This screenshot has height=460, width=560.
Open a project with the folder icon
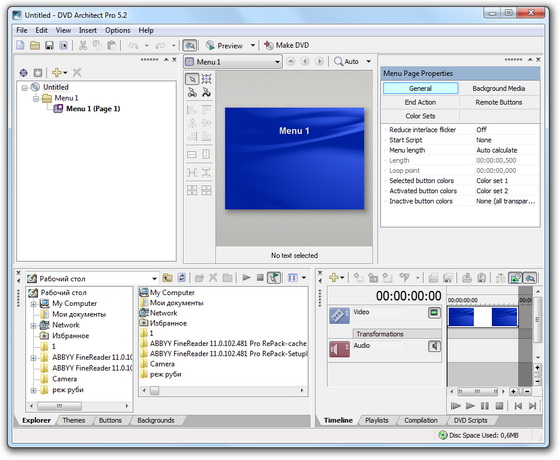(35, 45)
